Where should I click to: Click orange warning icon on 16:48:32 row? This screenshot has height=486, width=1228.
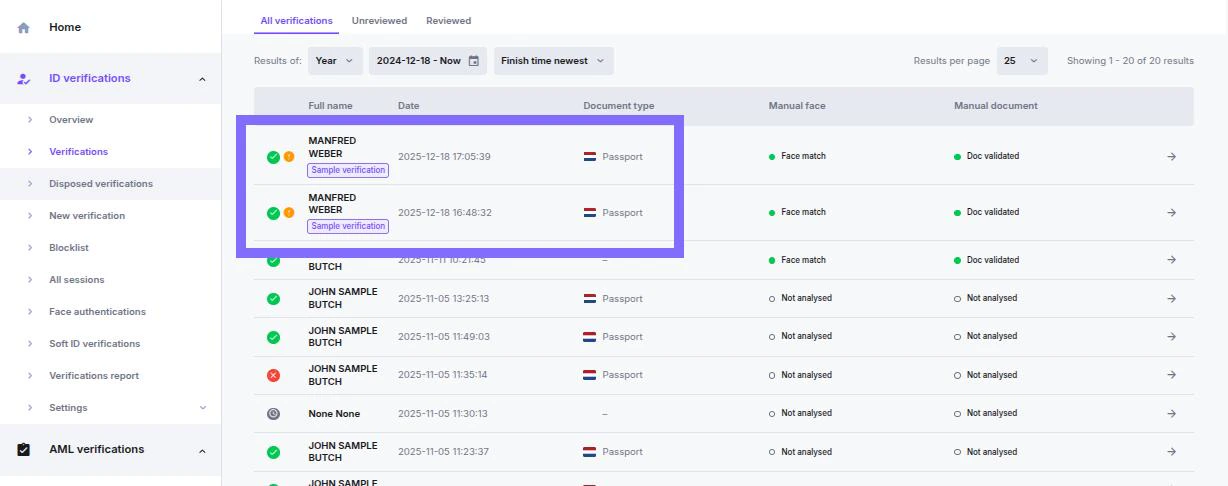[289, 213]
